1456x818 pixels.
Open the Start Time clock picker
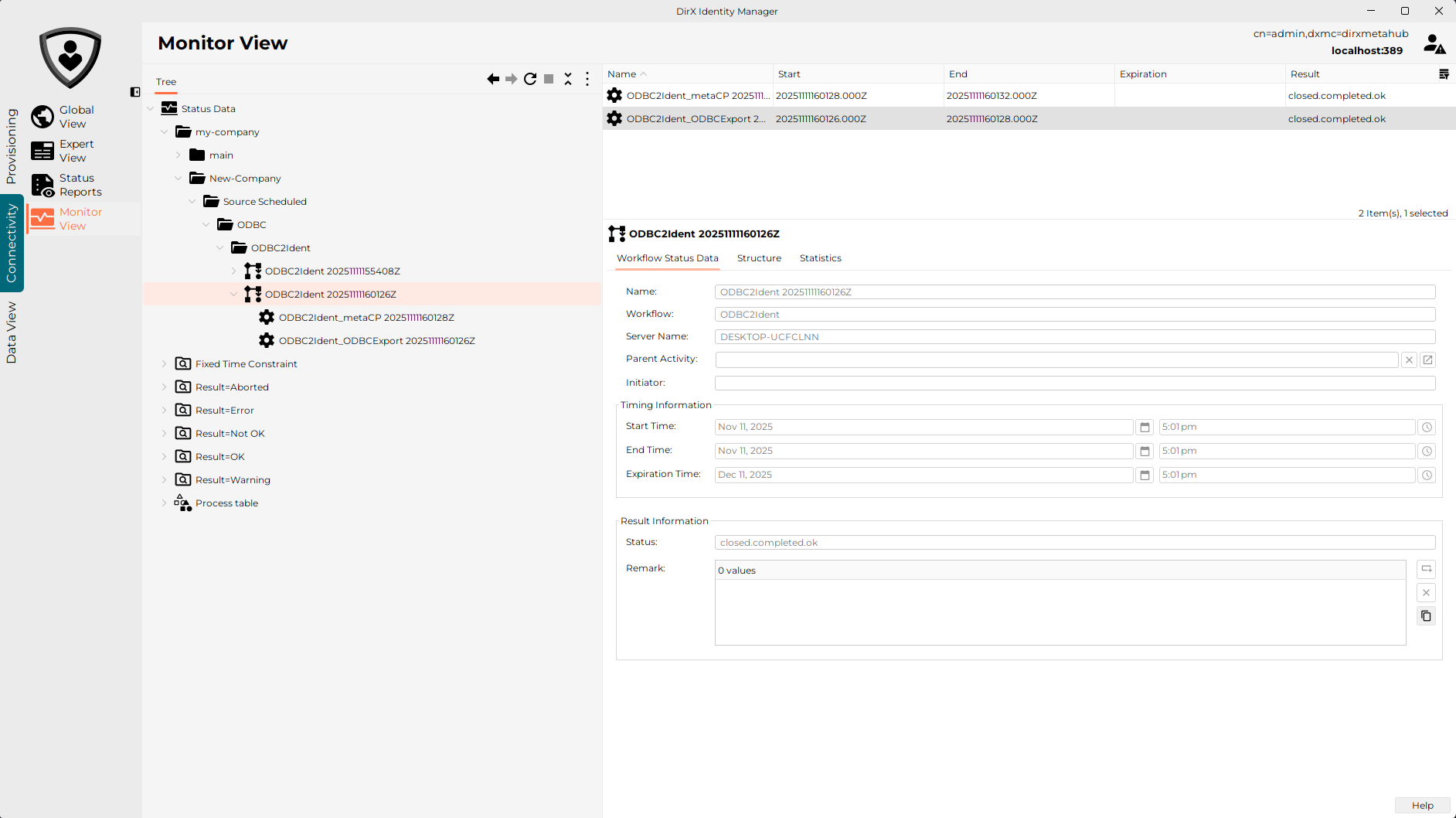pyautogui.click(x=1427, y=428)
